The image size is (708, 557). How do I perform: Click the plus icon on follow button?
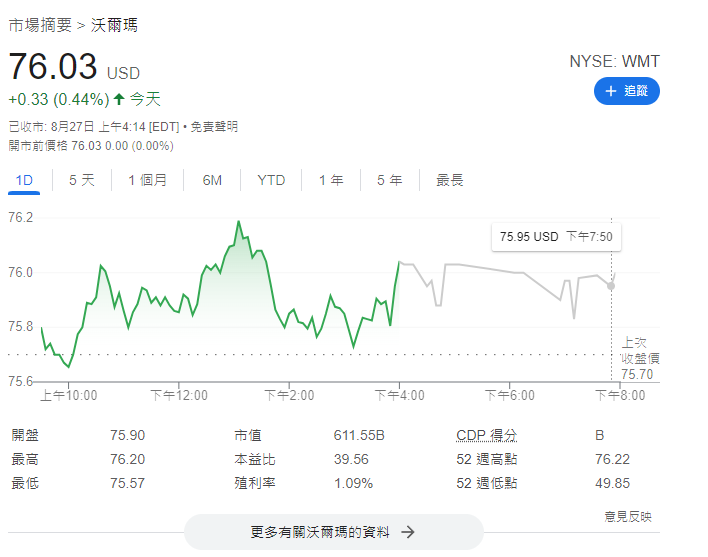point(611,91)
